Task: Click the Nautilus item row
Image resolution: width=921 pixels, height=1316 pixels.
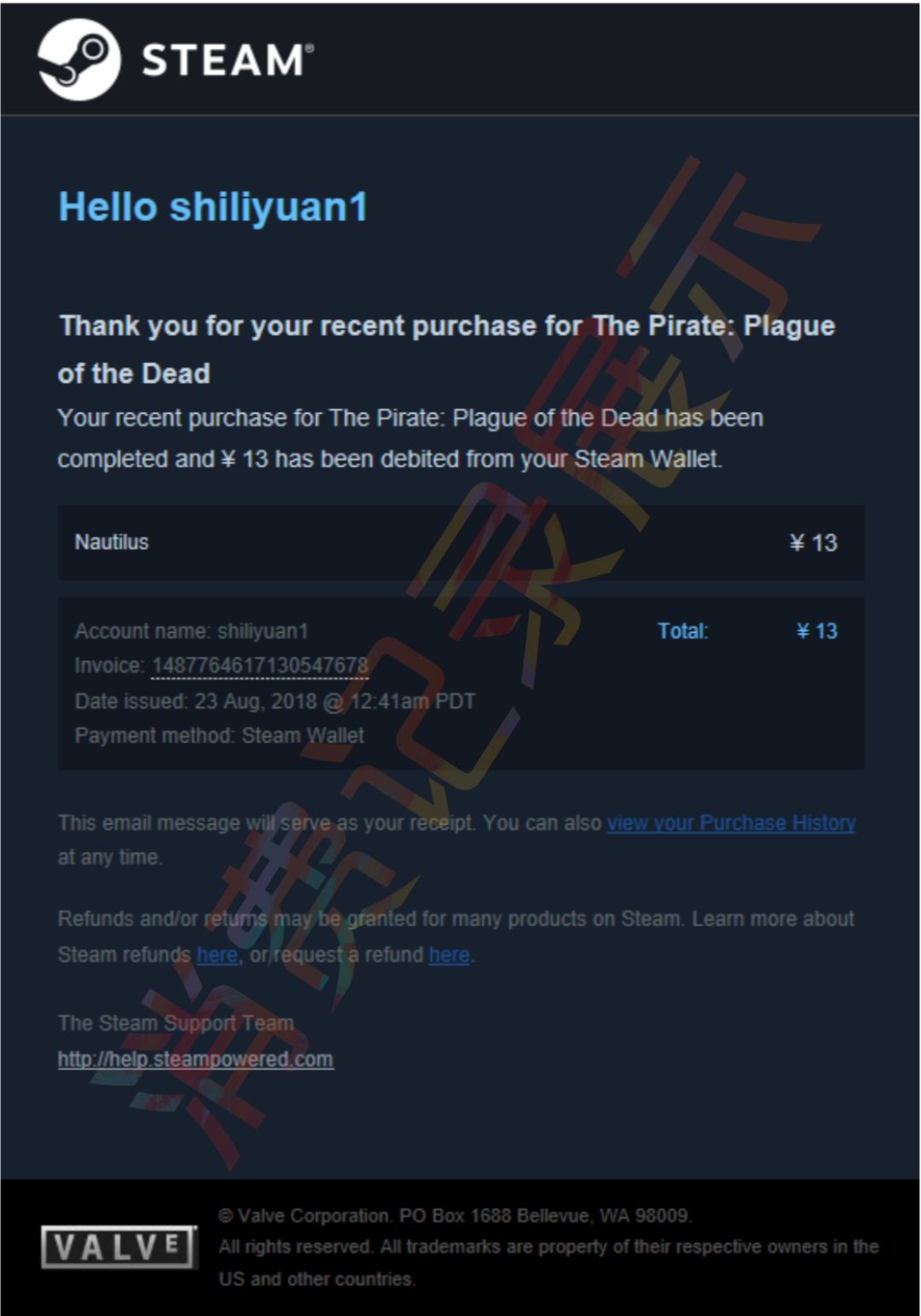Action: (x=460, y=542)
